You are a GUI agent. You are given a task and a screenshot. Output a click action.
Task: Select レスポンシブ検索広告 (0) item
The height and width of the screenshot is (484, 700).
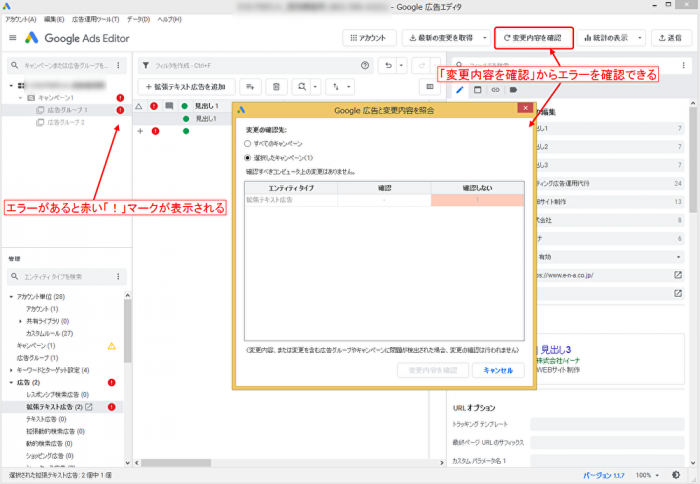57,395
